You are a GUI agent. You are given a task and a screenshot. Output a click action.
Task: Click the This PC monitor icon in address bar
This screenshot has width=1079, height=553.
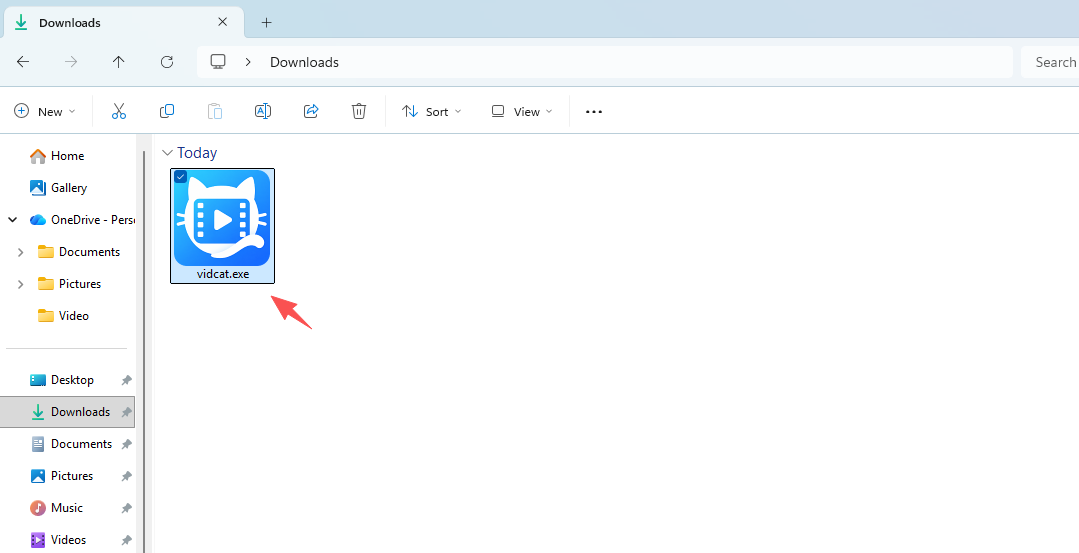click(218, 62)
